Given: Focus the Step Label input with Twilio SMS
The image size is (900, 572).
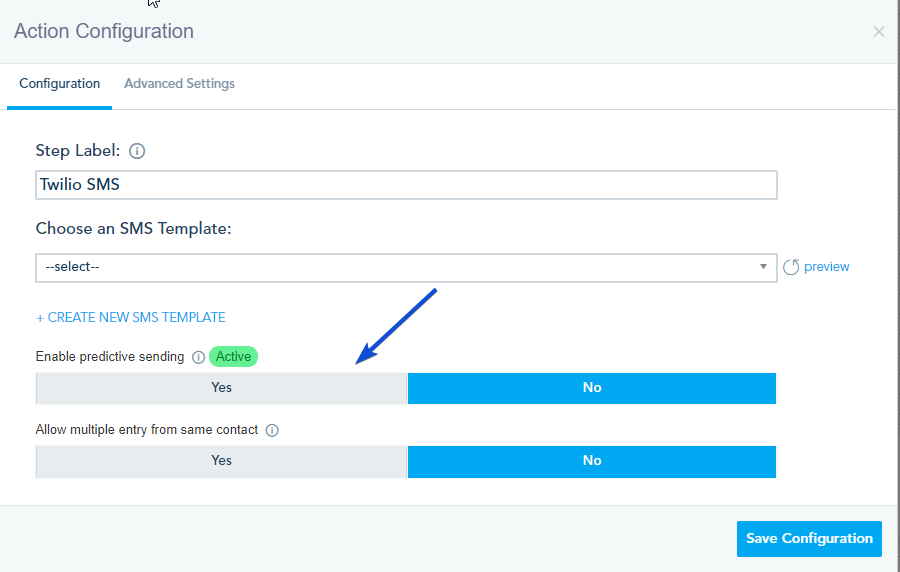Looking at the screenshot, I should [x=406, y=185].
